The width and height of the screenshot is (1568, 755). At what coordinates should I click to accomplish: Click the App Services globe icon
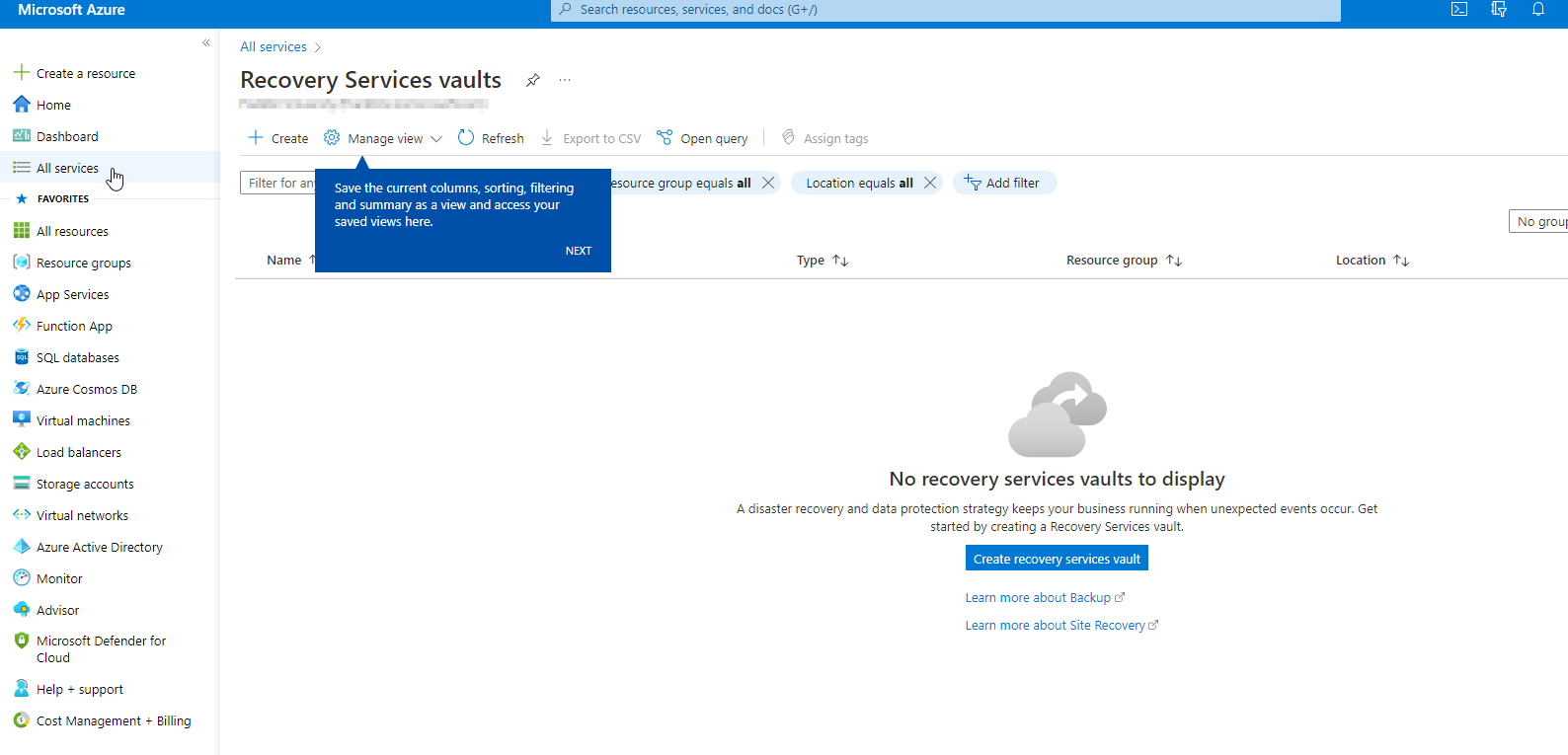22,293
